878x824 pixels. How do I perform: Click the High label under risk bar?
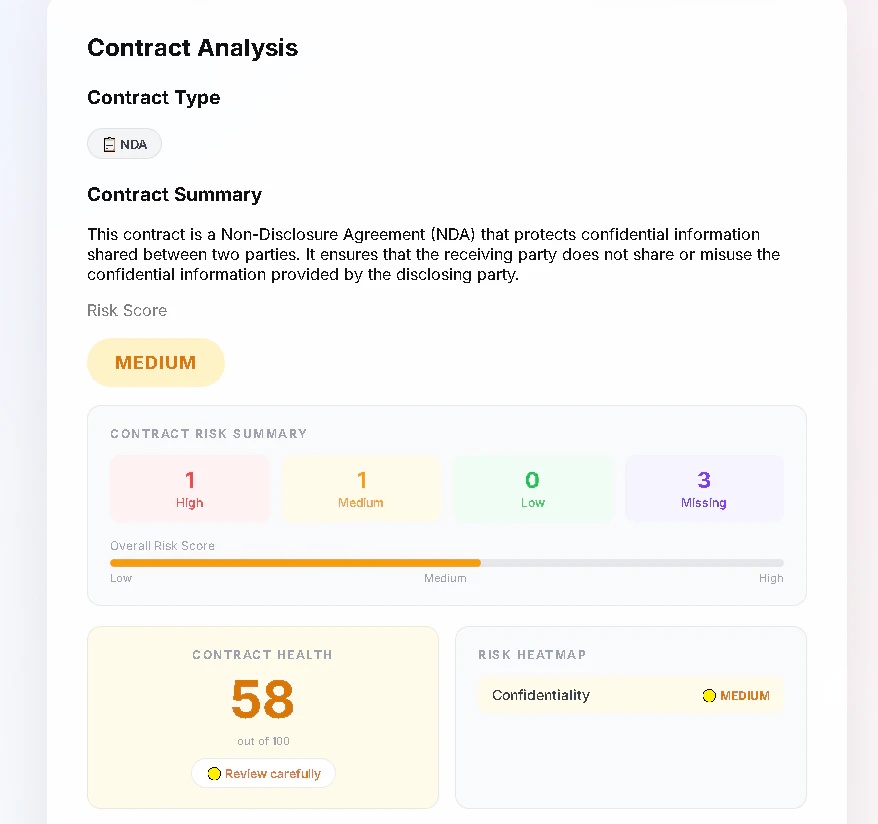pos(771,578)
